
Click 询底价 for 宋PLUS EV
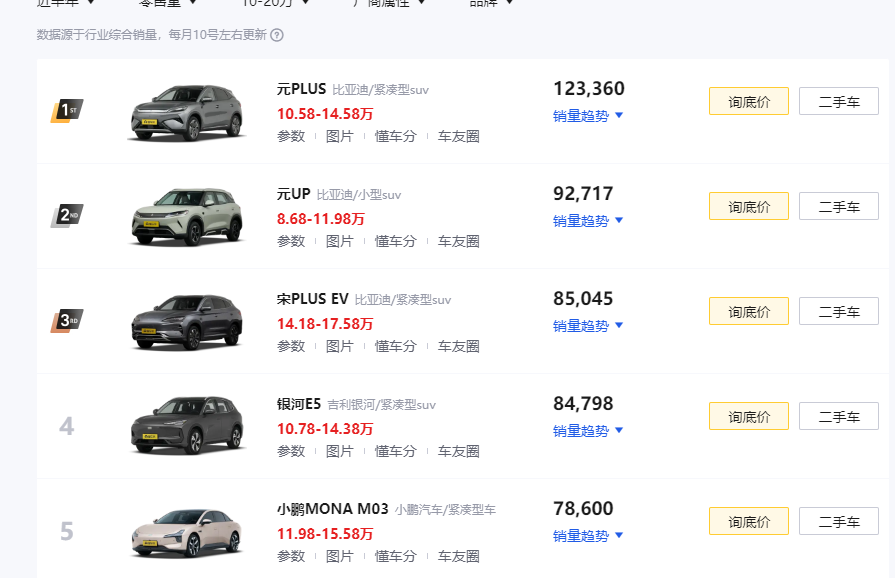[749, 312]
